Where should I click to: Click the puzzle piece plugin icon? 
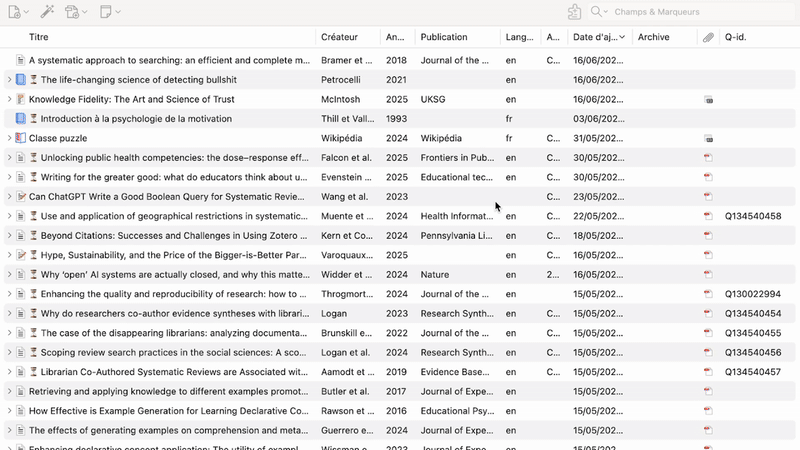[575, 12]
